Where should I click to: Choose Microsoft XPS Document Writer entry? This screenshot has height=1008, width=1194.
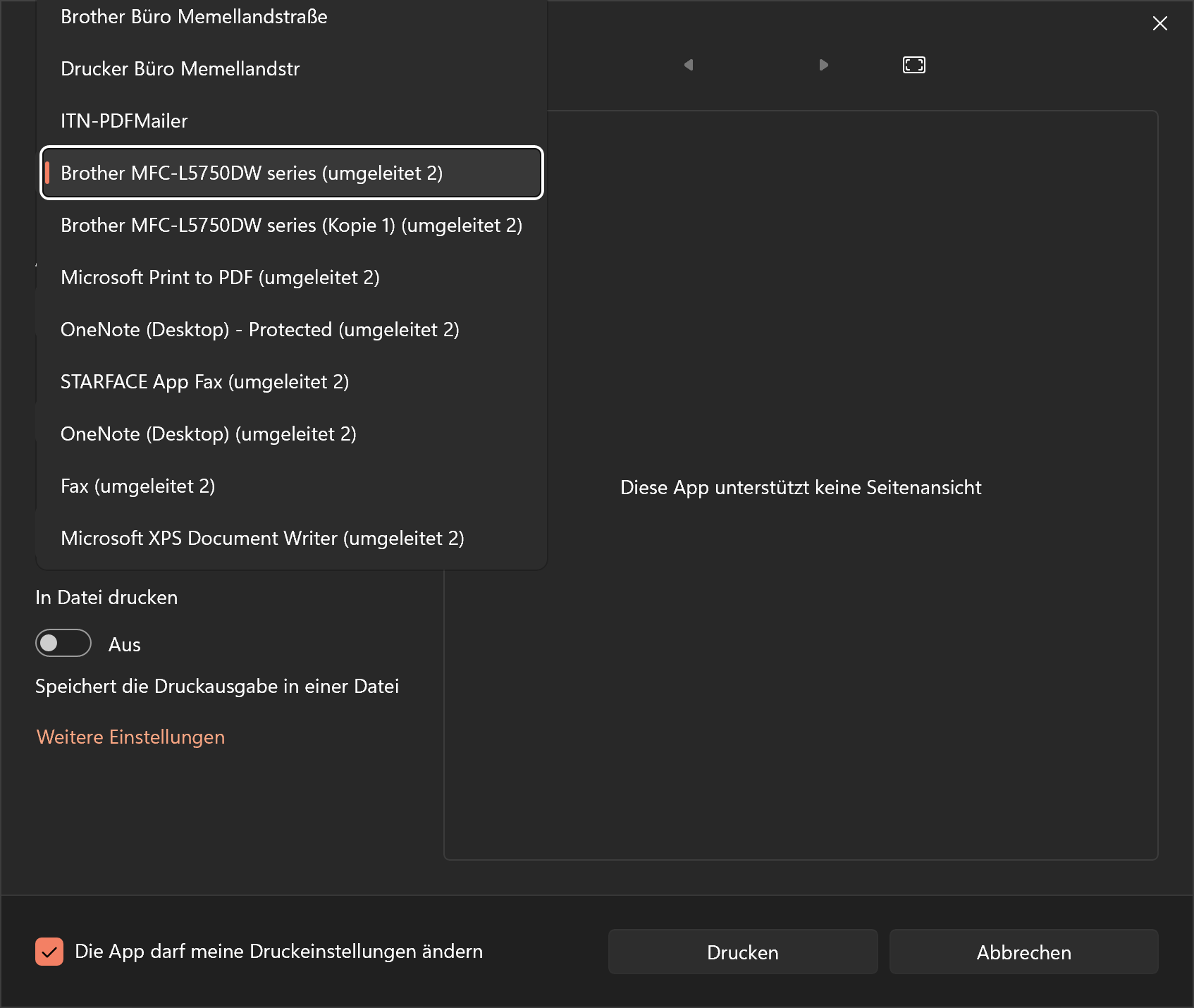coord(292,539)
